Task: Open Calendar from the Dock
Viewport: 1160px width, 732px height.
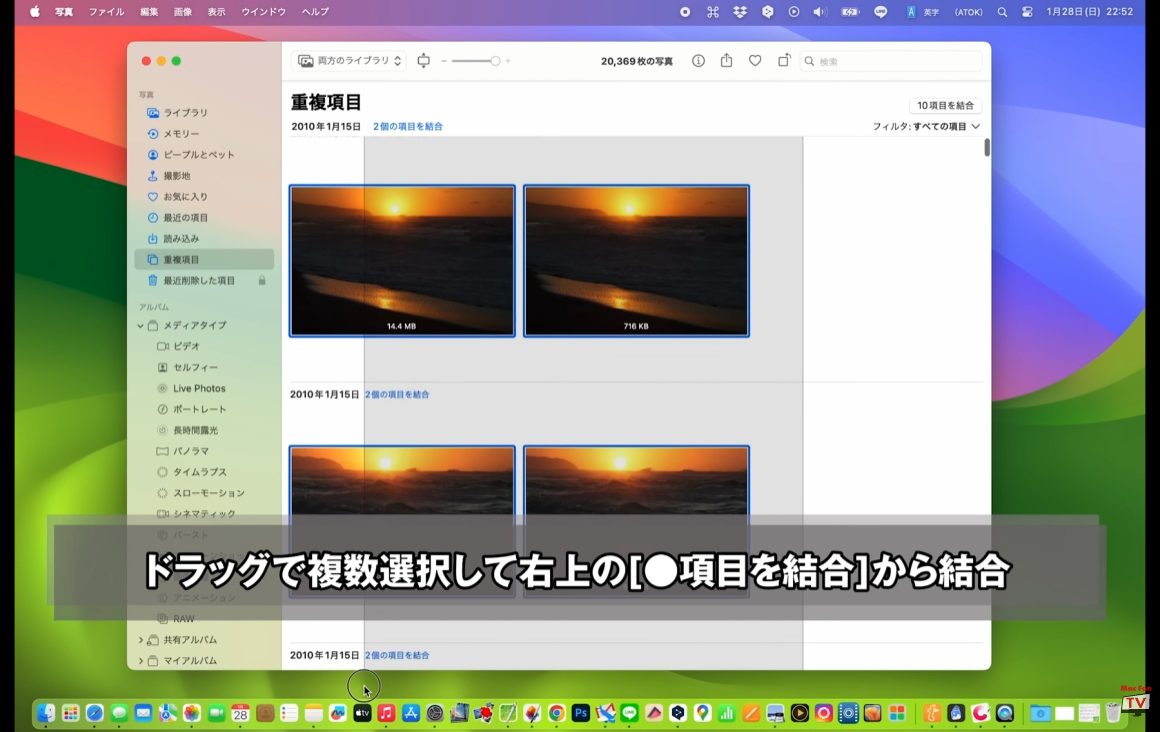Action: pyautogui.click(x=240, y=713)
